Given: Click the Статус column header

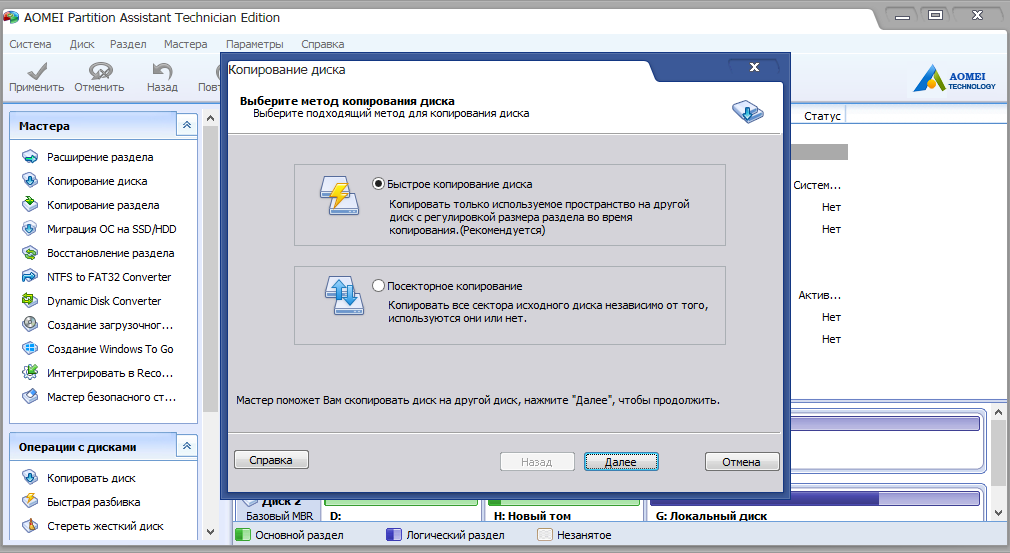Looking at the screenshot, I should coord(822,116).
